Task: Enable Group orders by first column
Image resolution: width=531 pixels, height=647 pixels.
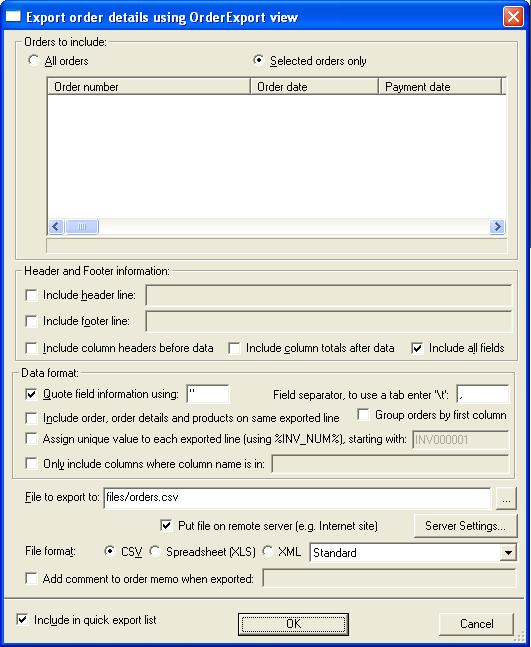Action: point(363,415)
